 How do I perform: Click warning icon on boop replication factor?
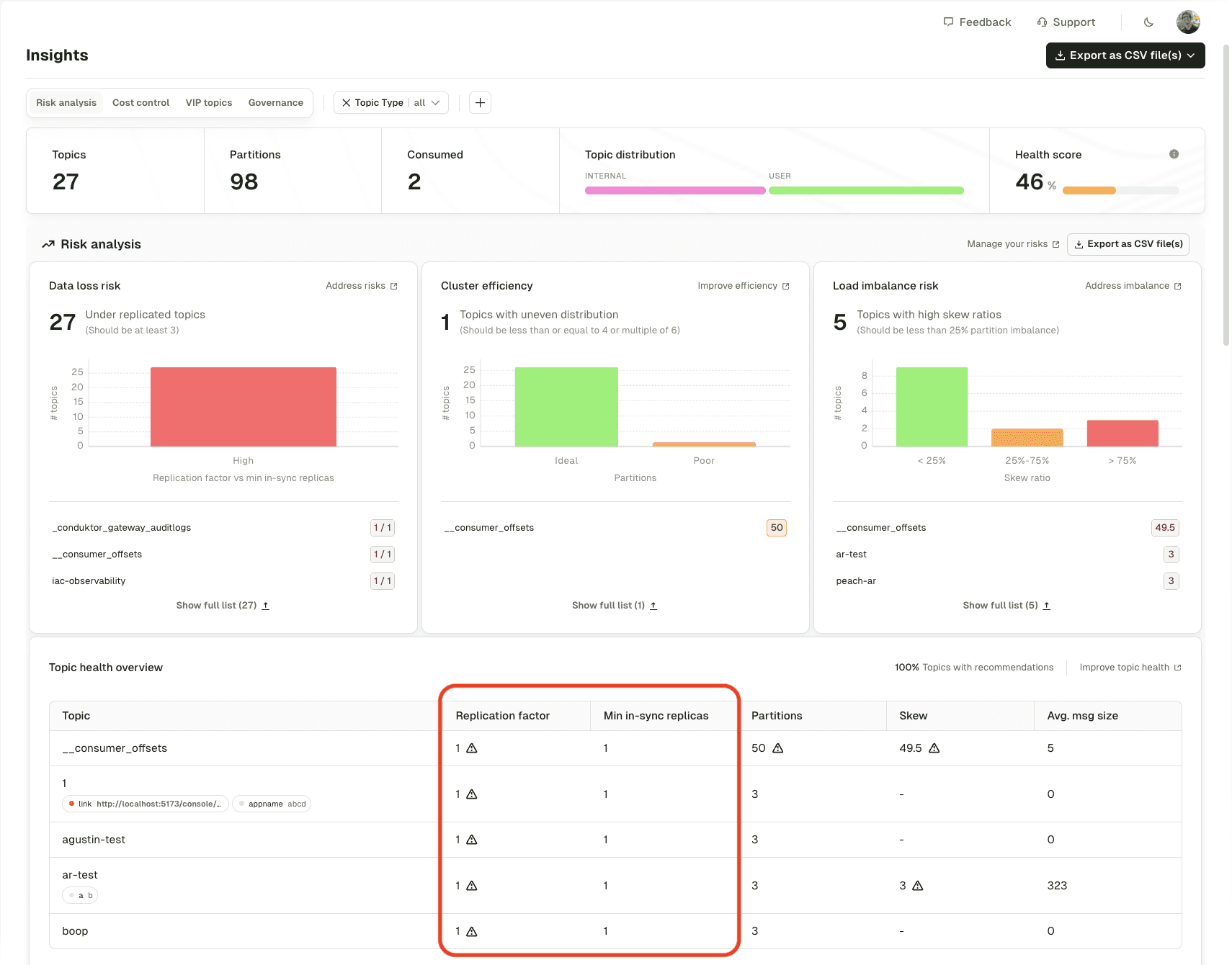472,930
